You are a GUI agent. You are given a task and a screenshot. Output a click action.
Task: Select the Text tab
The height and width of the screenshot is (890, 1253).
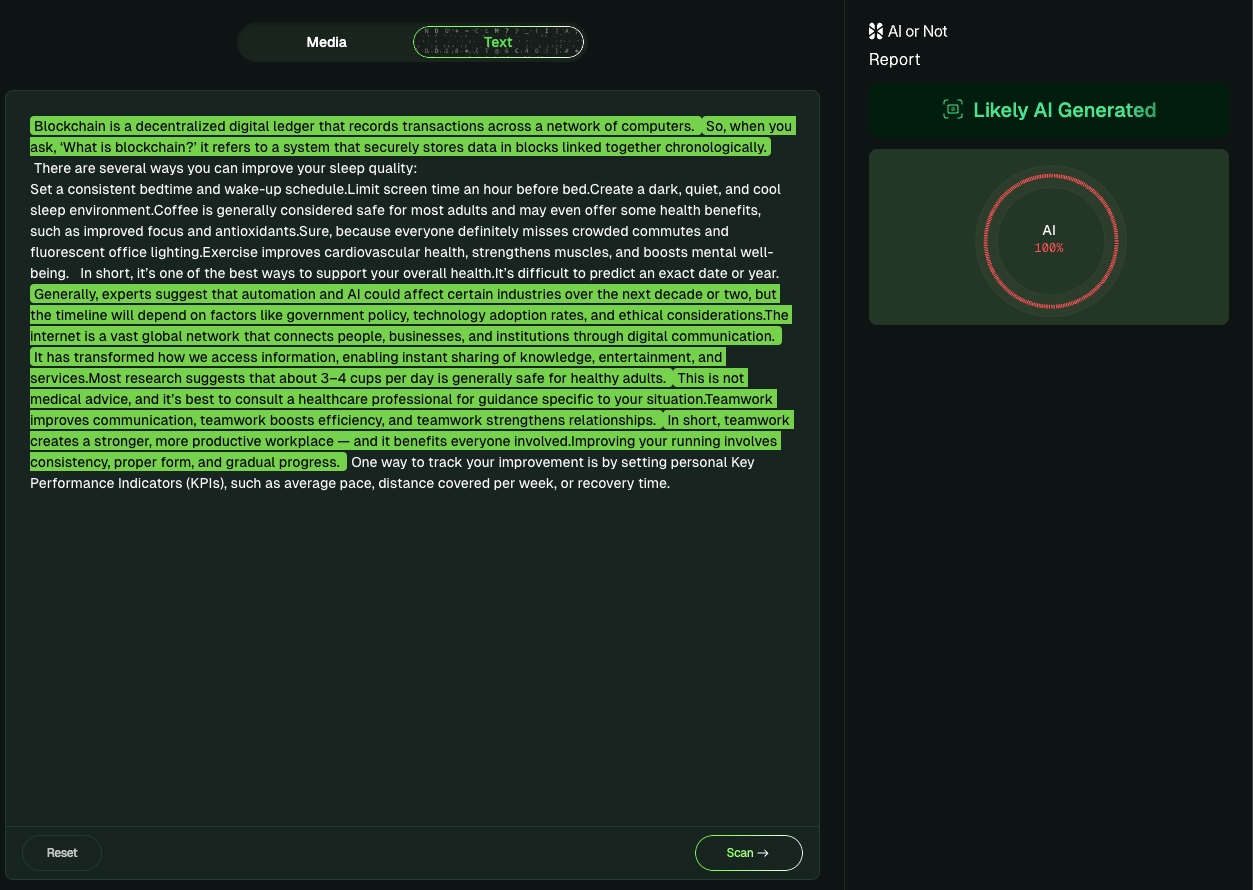click(498, 42)
